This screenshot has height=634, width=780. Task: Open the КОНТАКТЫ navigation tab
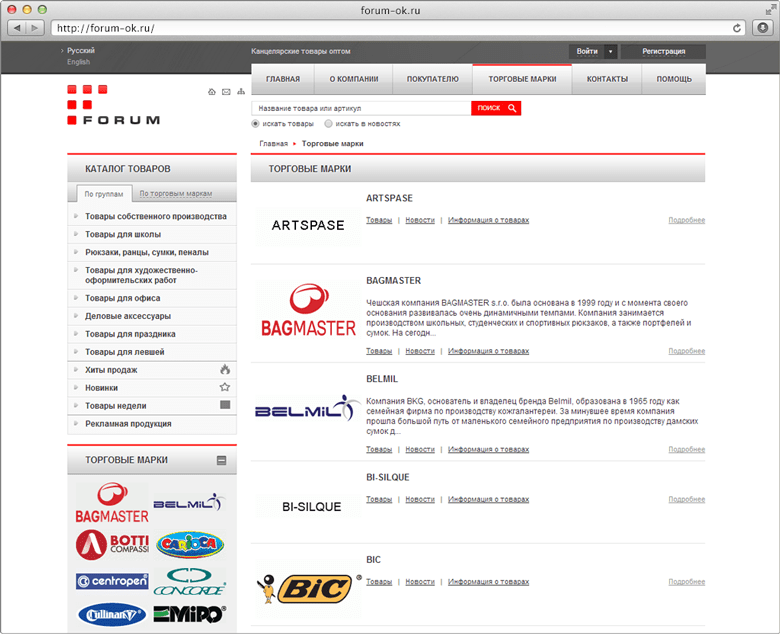coord(607,79)
